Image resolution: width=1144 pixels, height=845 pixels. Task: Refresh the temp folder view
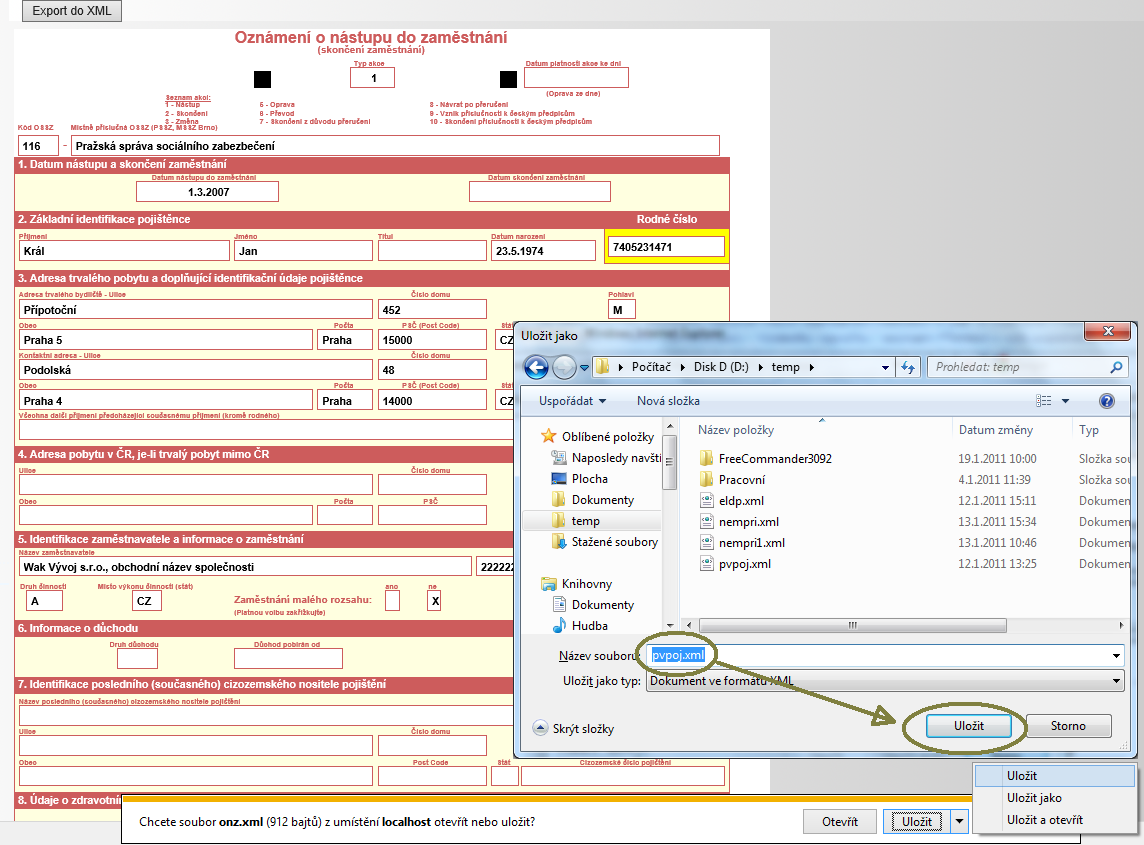[909, 367]
